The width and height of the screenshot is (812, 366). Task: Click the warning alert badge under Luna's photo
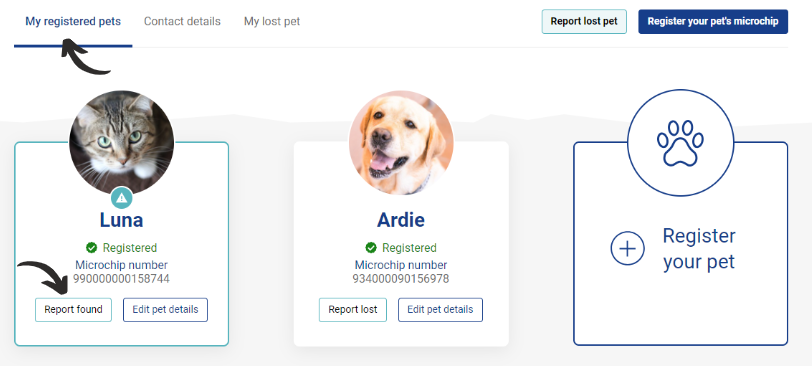pos(122,198)
